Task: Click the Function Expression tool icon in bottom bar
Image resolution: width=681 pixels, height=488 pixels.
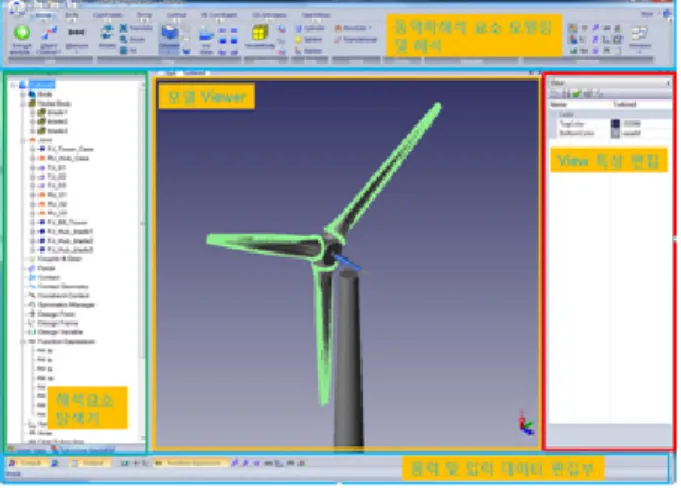Action: point(158,463)
